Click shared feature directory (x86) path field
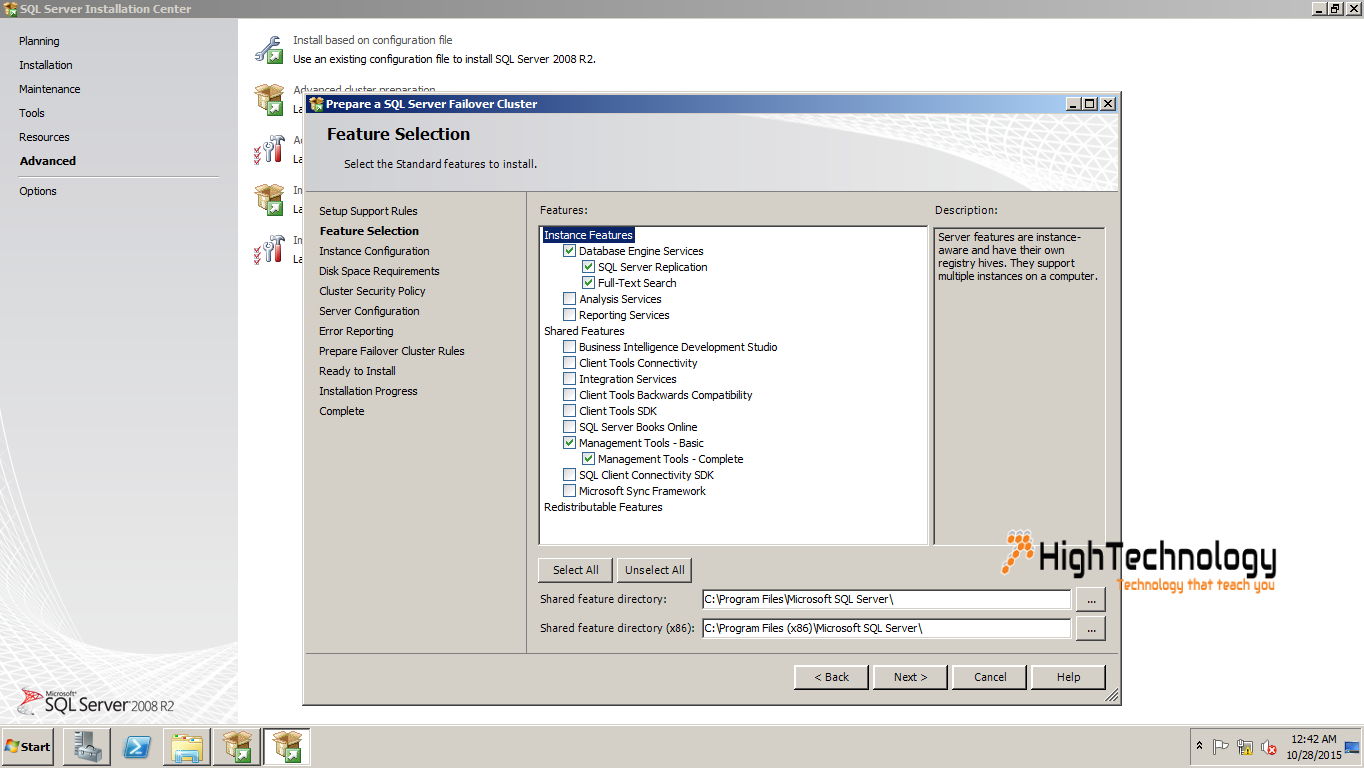Image resolution: width=1364 pixels, height=768 pixels. tap(886, 628)
